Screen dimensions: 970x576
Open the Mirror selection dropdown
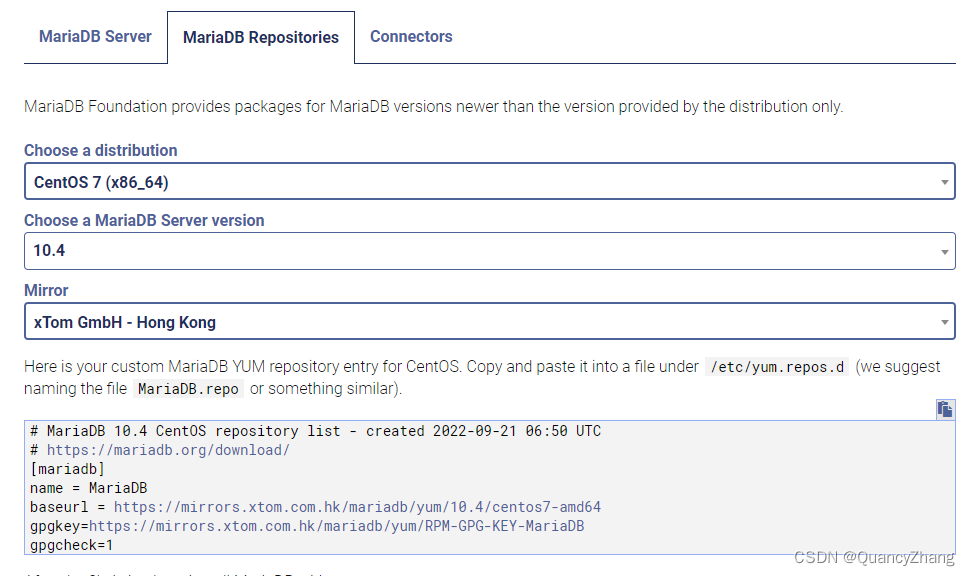pos(489,321)
